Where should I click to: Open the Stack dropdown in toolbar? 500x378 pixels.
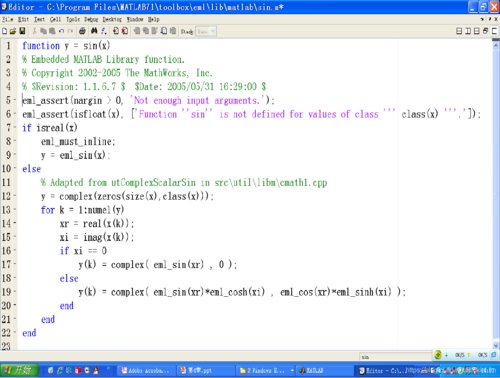(x=206, y=32)
